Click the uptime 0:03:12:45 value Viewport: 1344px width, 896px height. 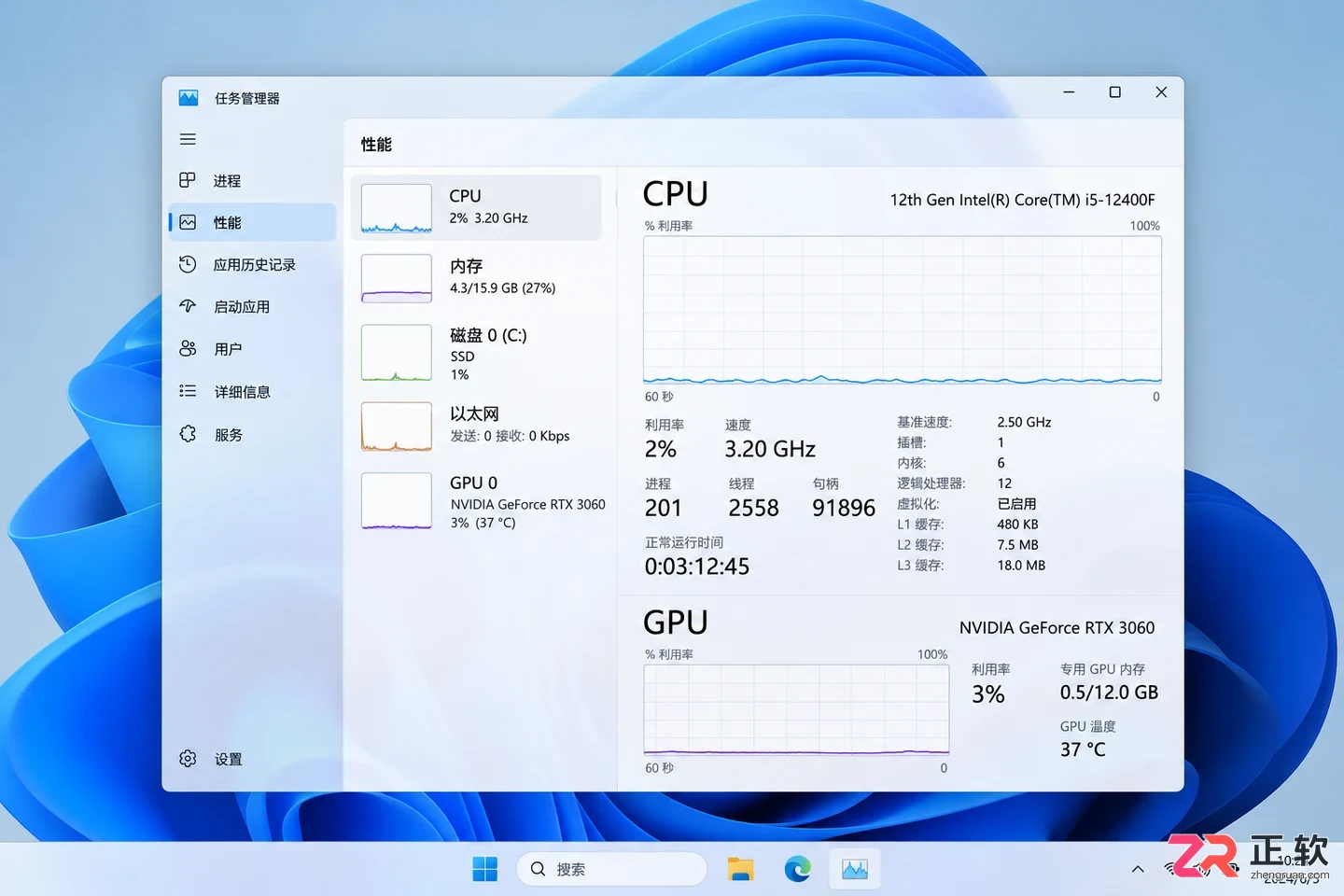[x=697, y=567]
